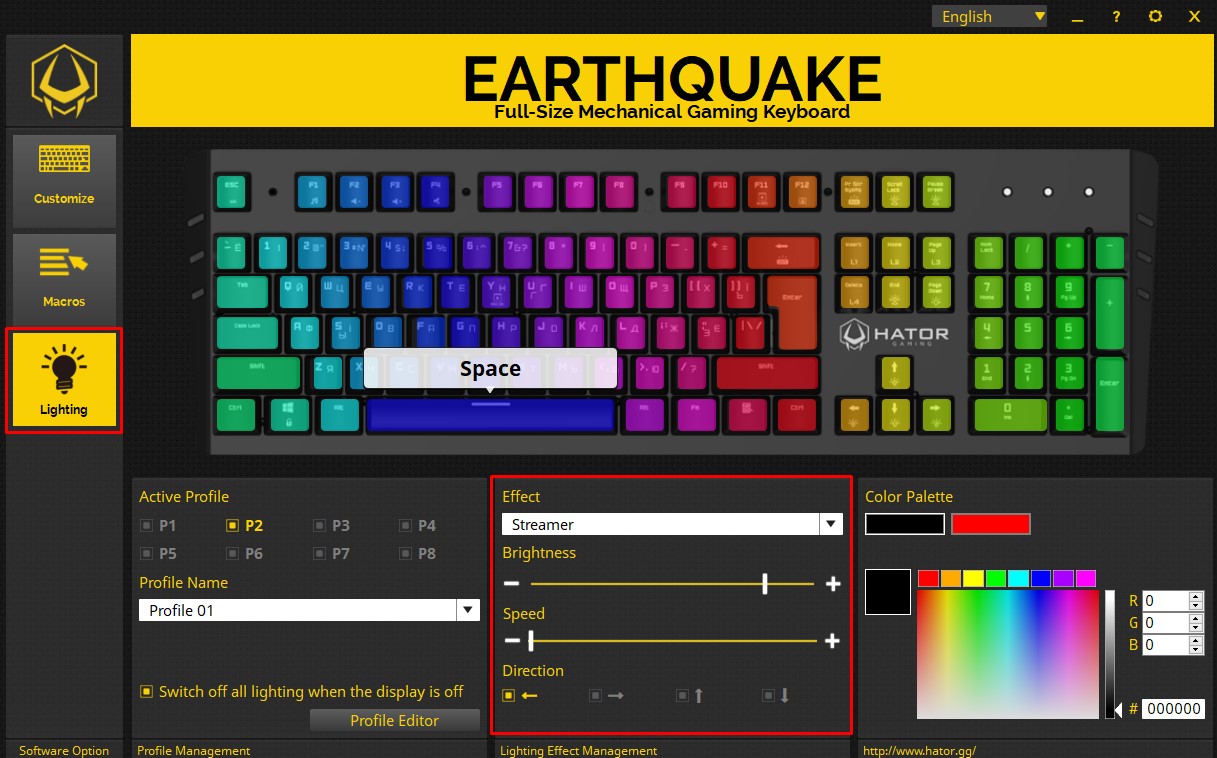Activate profile P5
The height and width of the screenshot is (758, 1217).
158,553
